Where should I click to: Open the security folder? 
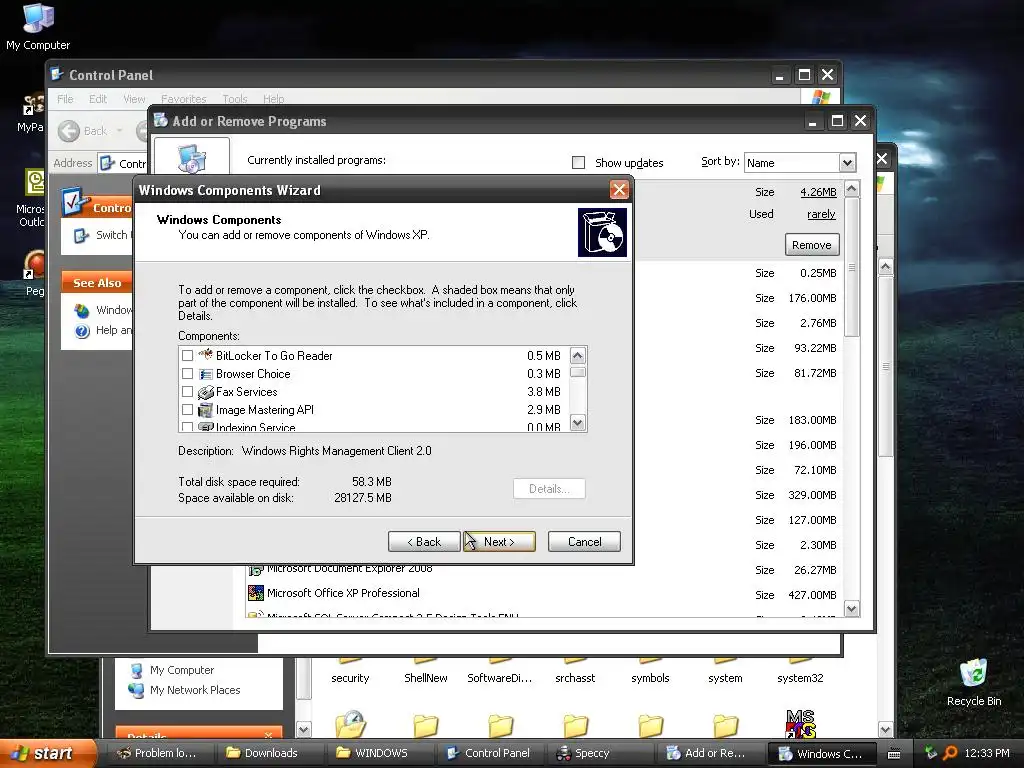click(350, 673)
